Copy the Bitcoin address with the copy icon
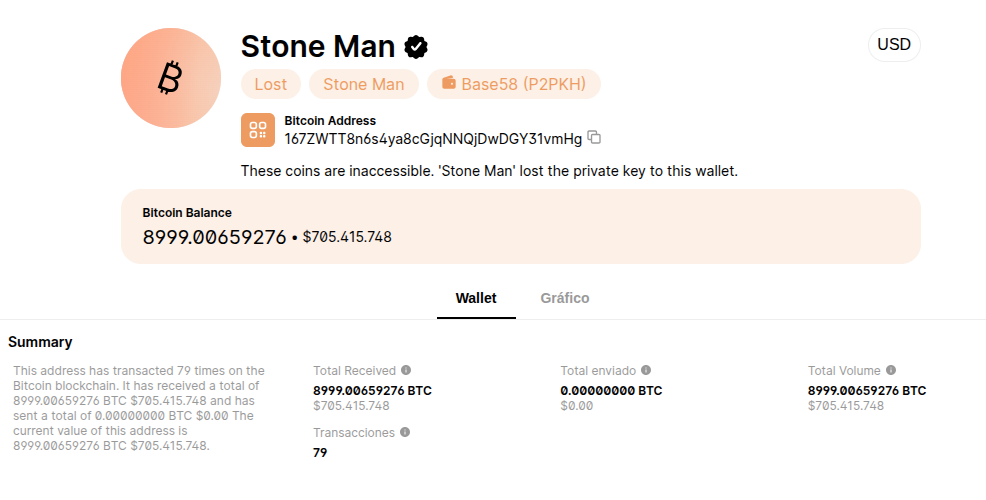The height and width of the screenshot is (500, 986). click(x=594, y=137)
